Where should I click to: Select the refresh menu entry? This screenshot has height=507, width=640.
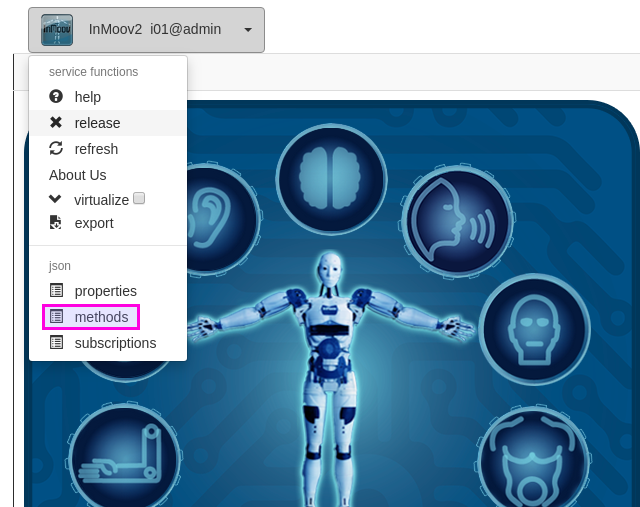pyautogui.click(x=96, y=149)
